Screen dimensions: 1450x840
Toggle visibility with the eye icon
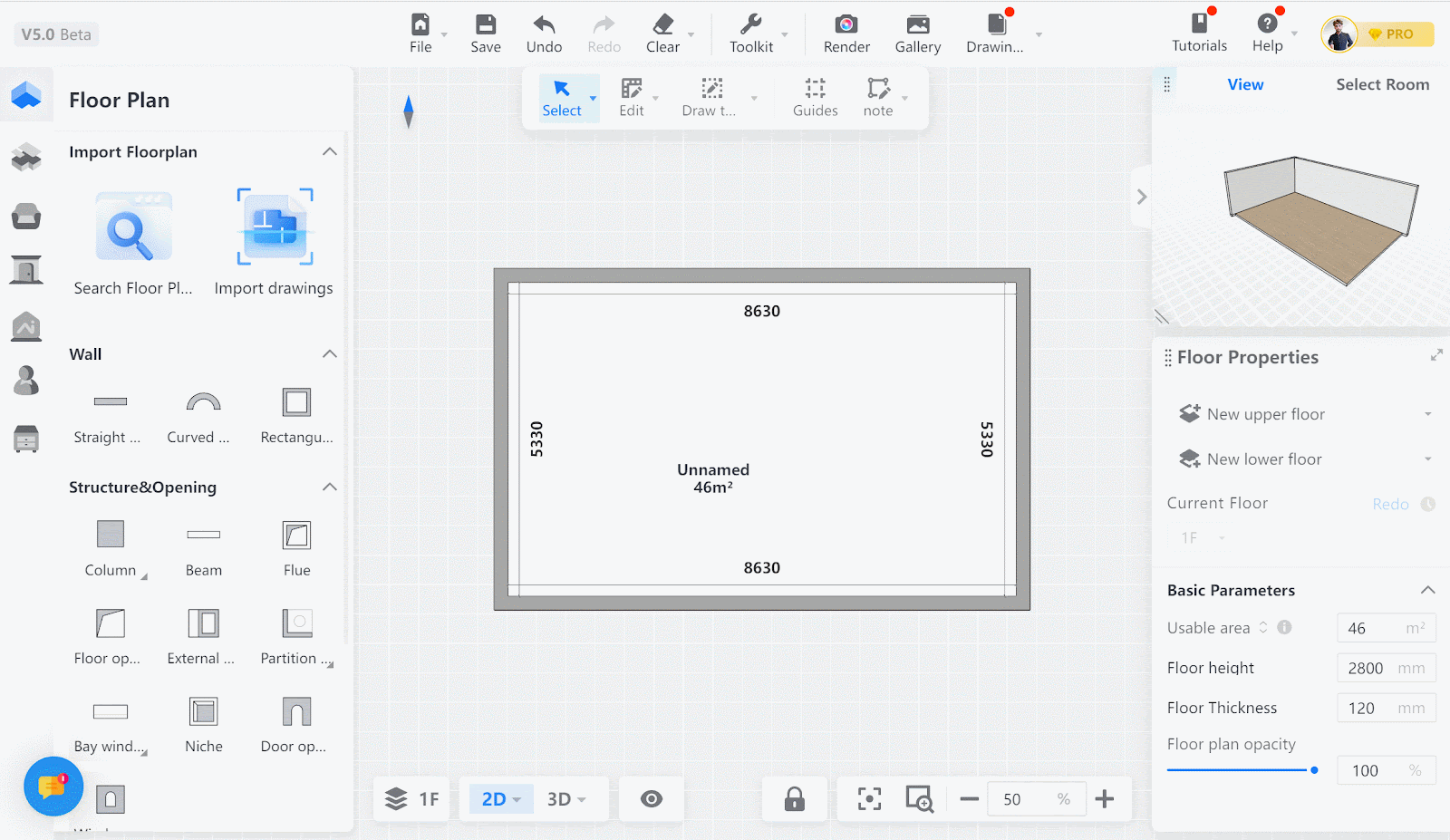tap(651, 799)
